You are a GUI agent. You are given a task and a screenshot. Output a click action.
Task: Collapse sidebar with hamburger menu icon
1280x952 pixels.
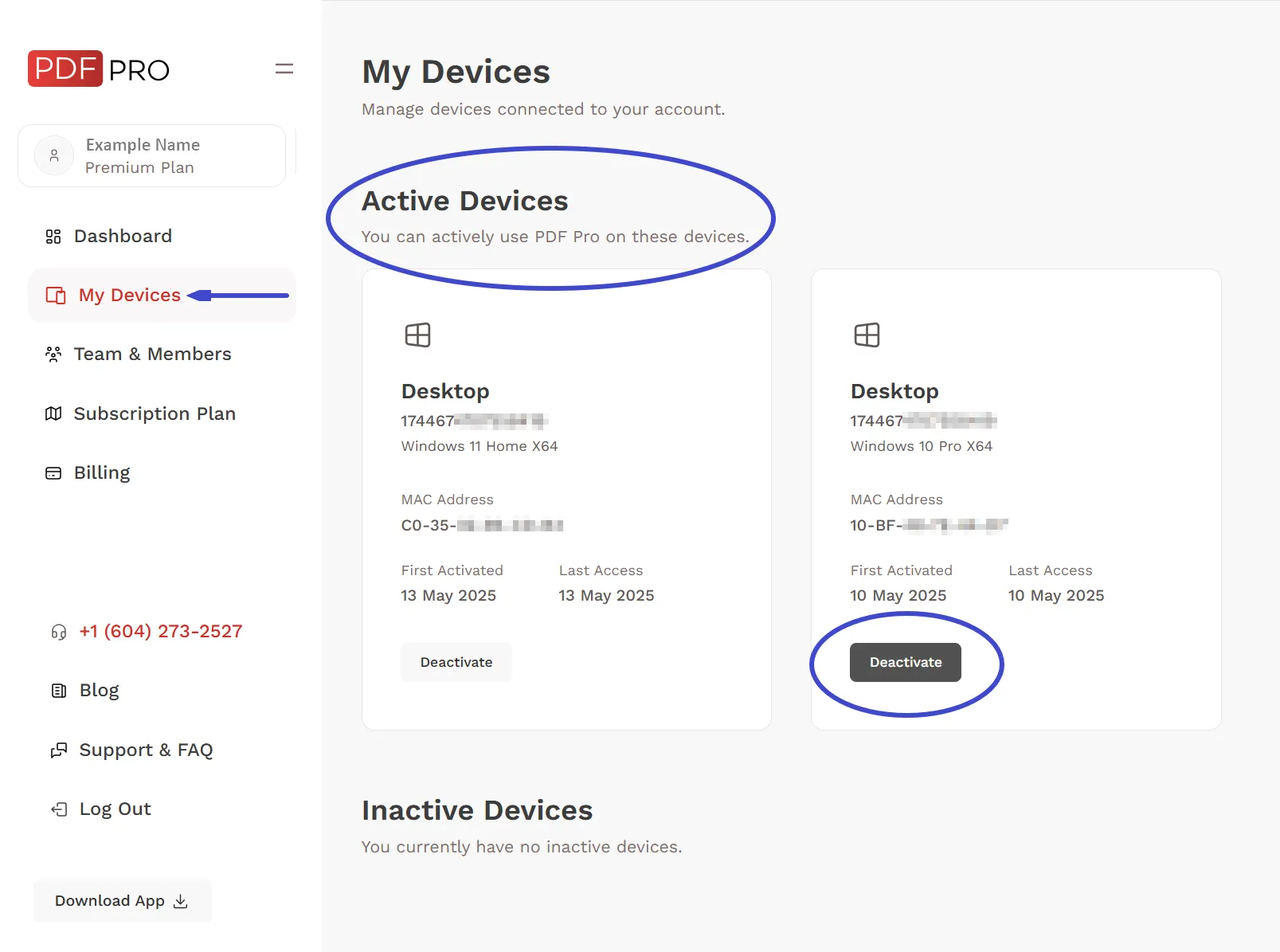coord(284,69)
